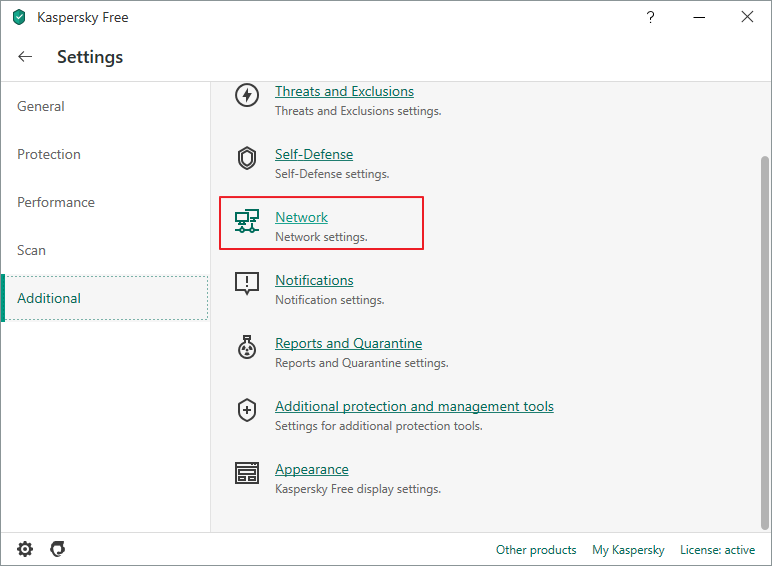Open Reports and Quarantine link
Image resolution: width=772 pixels, height=566 pixels.
point(348,344)
